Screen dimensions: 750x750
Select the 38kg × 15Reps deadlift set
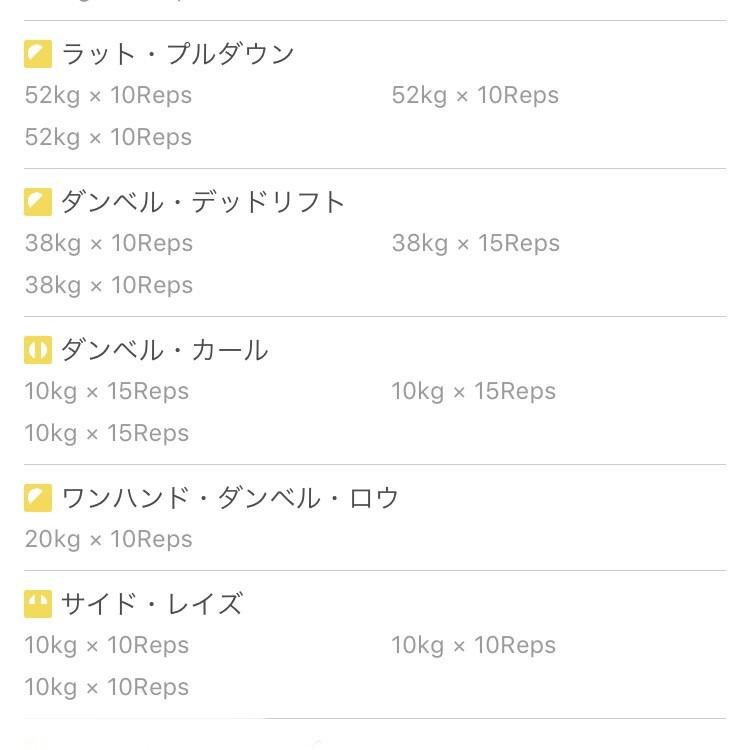[476, 243]
